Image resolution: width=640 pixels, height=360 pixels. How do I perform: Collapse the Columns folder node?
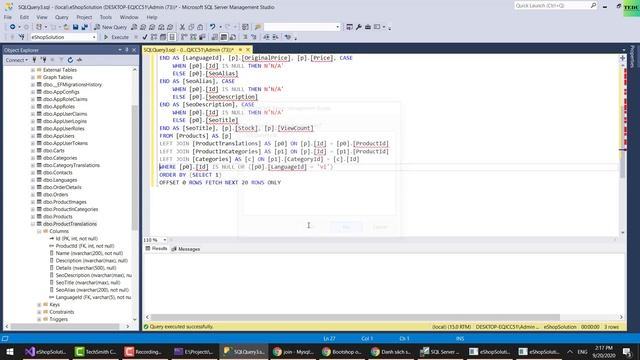(x=39, y=231)
